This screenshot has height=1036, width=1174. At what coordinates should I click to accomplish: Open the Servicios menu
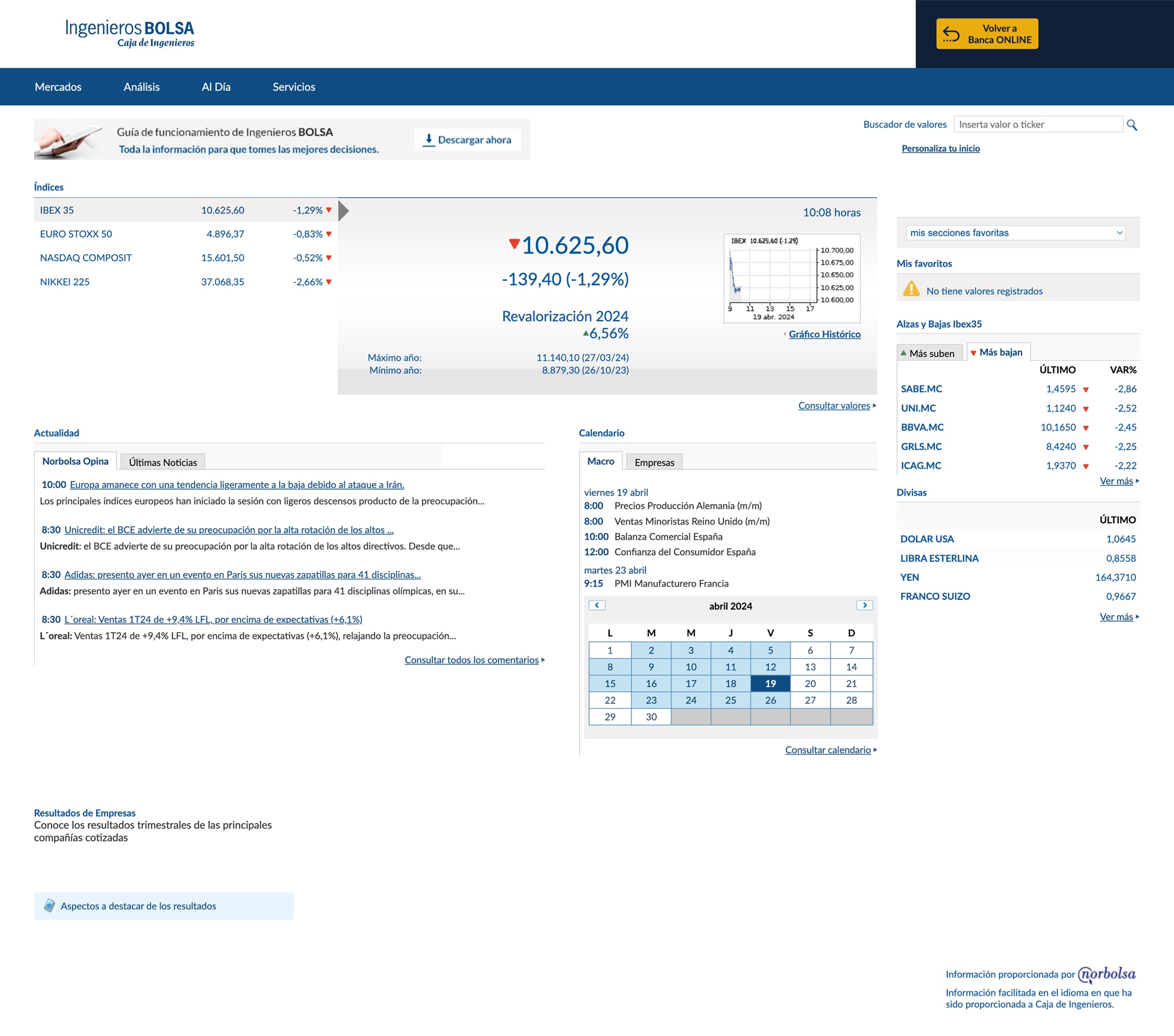tap(293, 87)
